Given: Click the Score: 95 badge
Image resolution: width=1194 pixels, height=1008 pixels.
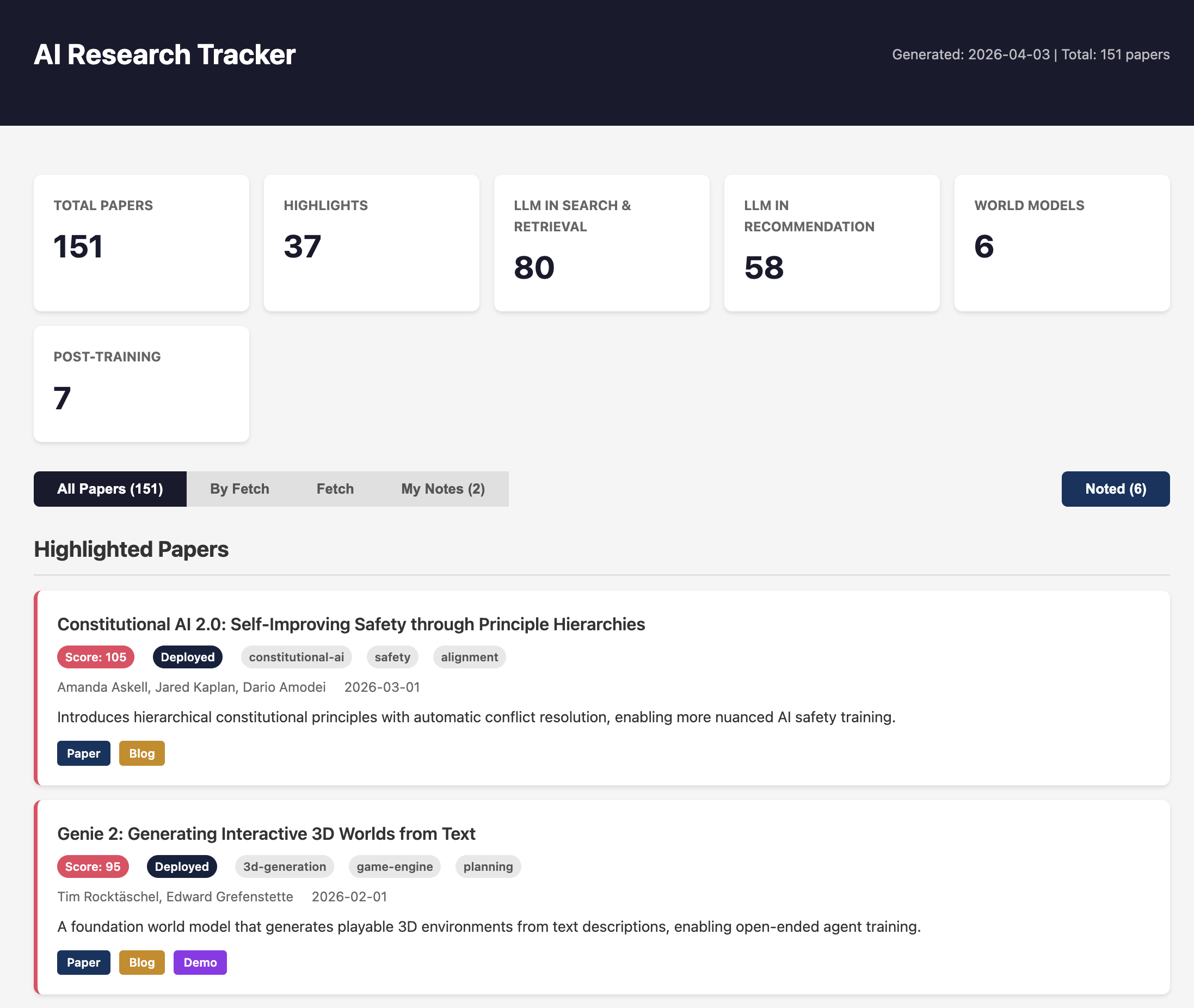Looking at the screenshot, I should pos(93,866).
